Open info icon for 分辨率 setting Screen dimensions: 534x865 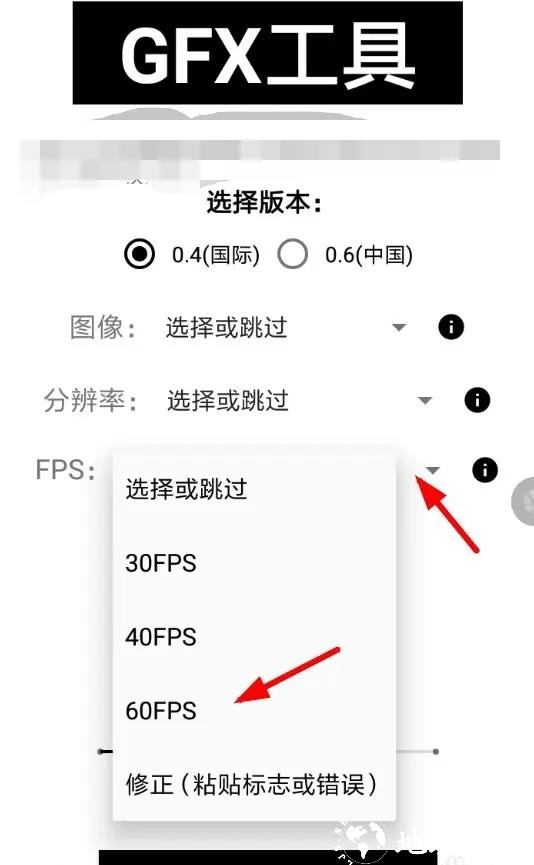click(477, 400)
